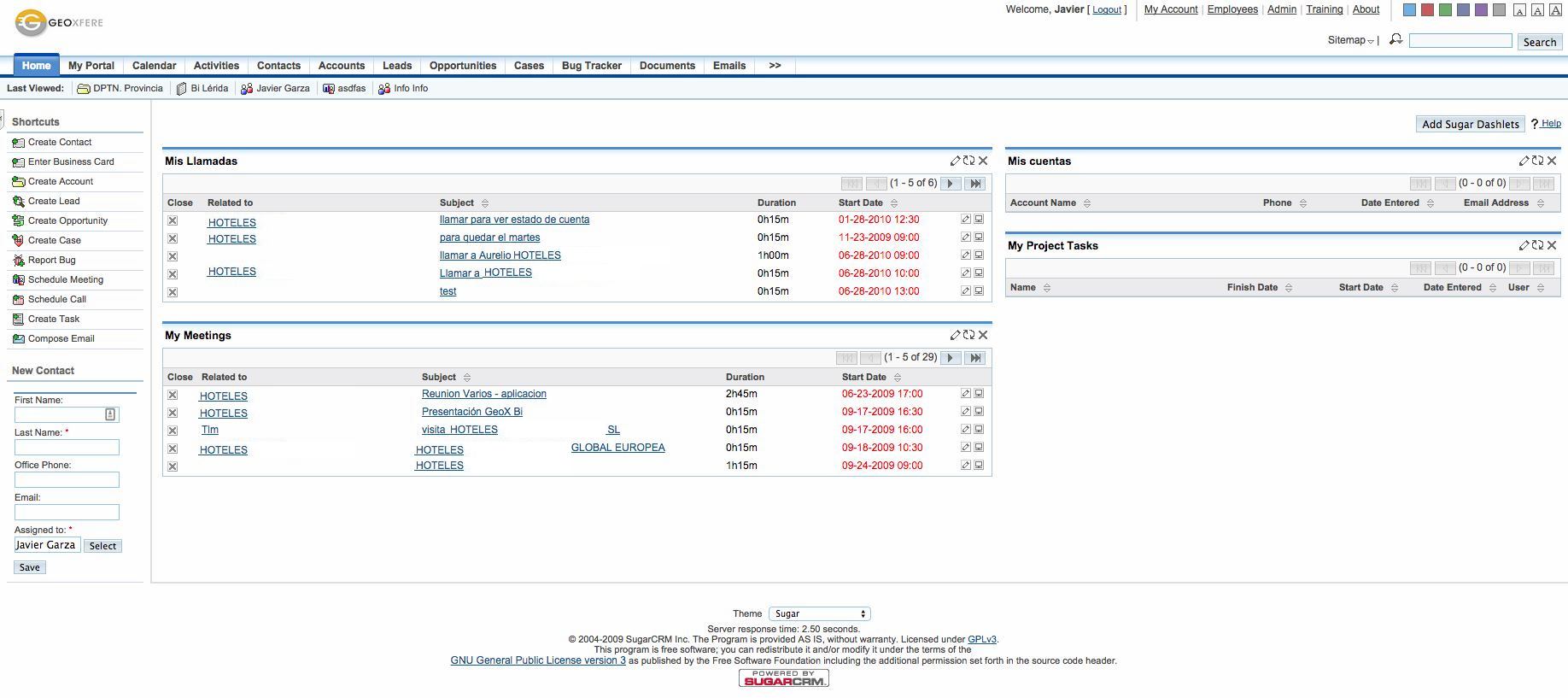
Task: Open the Bug Tracker tab
Action: point(591,66)
